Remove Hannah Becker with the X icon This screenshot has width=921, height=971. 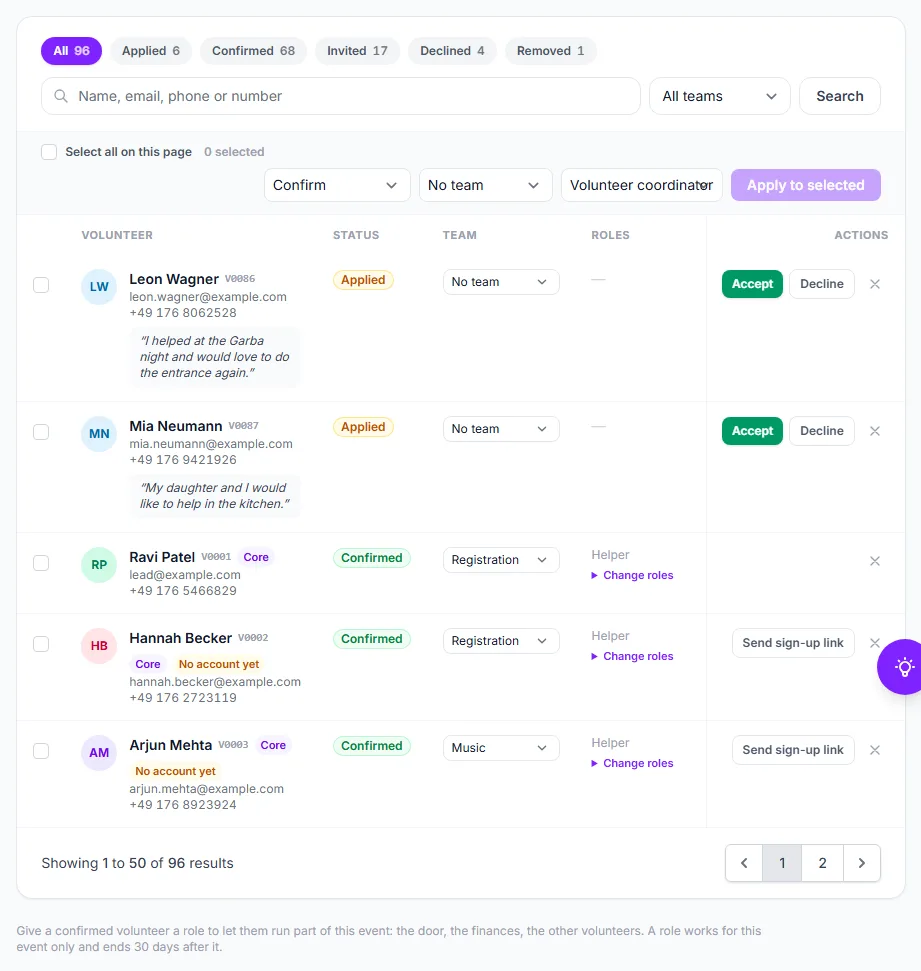coord(873,643)
